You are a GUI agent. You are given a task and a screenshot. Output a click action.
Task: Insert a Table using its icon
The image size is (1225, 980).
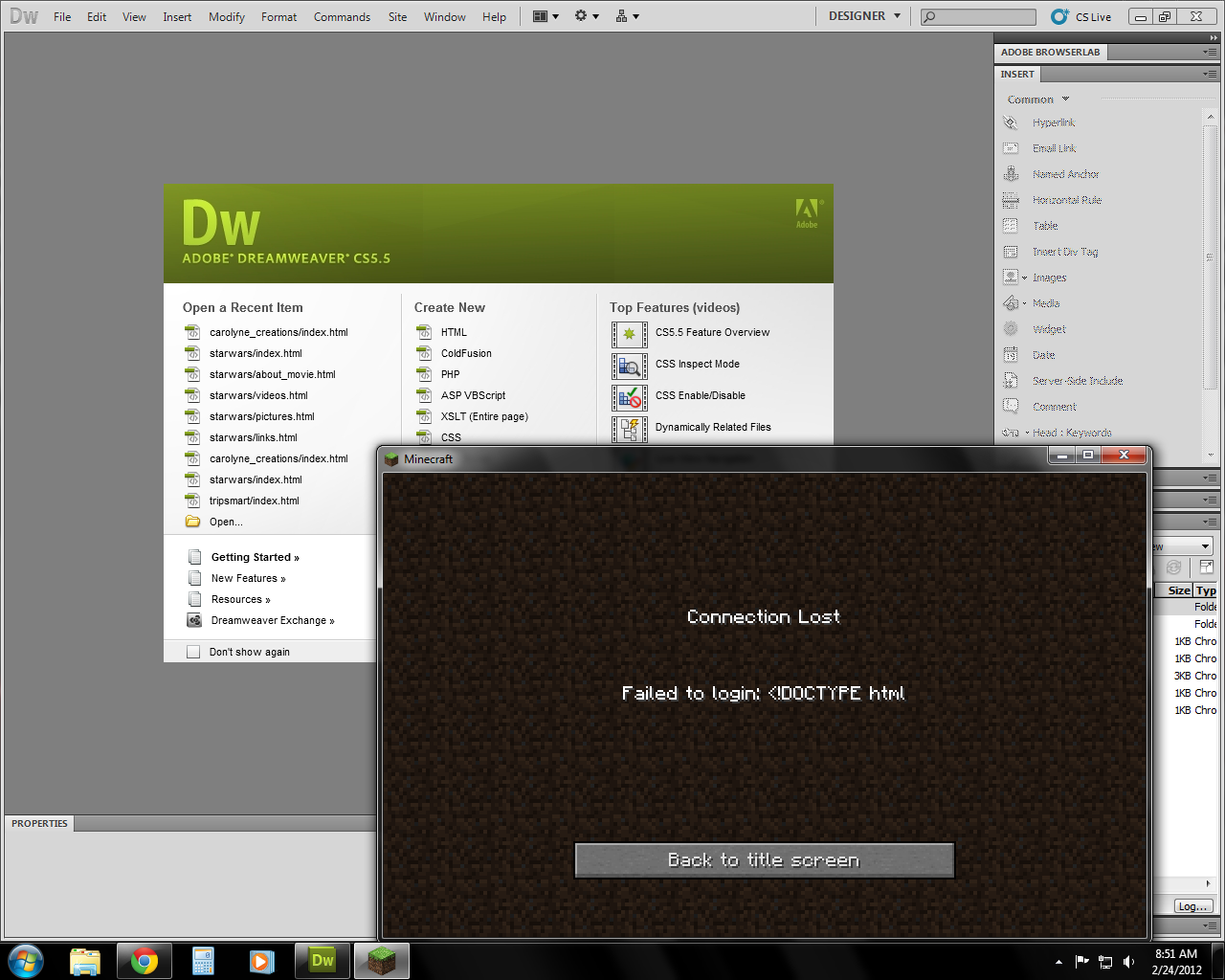(x=1011, y=226)
